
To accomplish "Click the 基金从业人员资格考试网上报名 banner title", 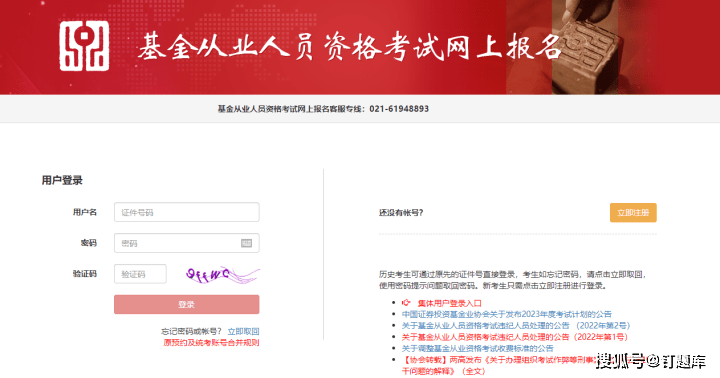I will 349,46.
